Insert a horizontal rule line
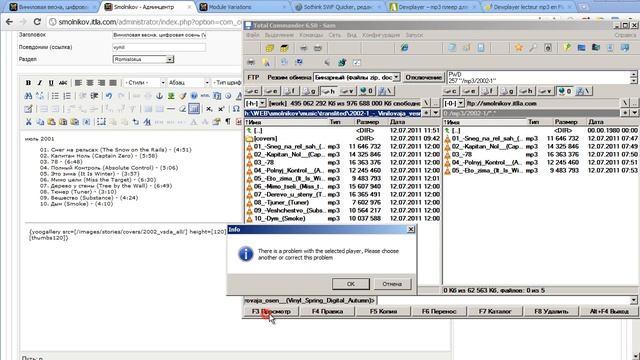The height and width of the screenshot is (360, 640). click(x=171, y=109)
